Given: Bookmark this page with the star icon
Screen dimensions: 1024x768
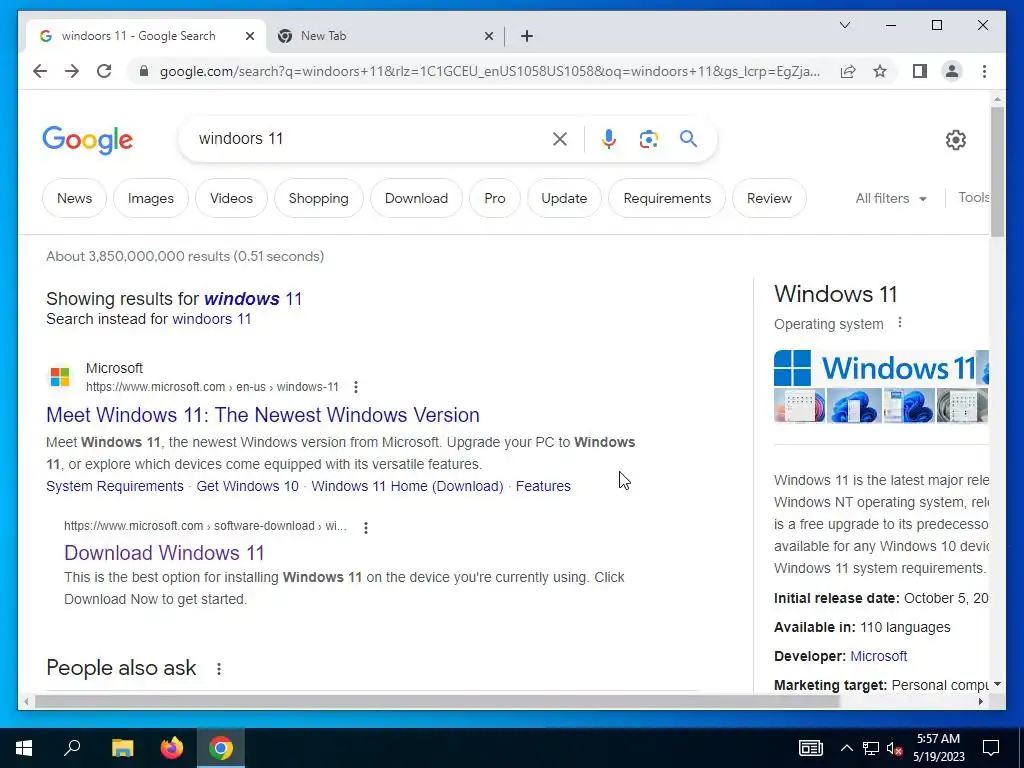Looking at the screenshot, I should pos(880,71).
